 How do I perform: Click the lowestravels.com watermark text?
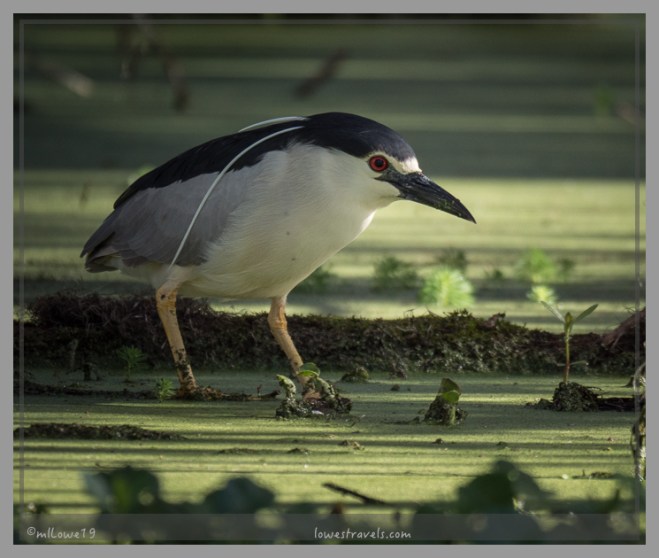[x=362, y=533]
